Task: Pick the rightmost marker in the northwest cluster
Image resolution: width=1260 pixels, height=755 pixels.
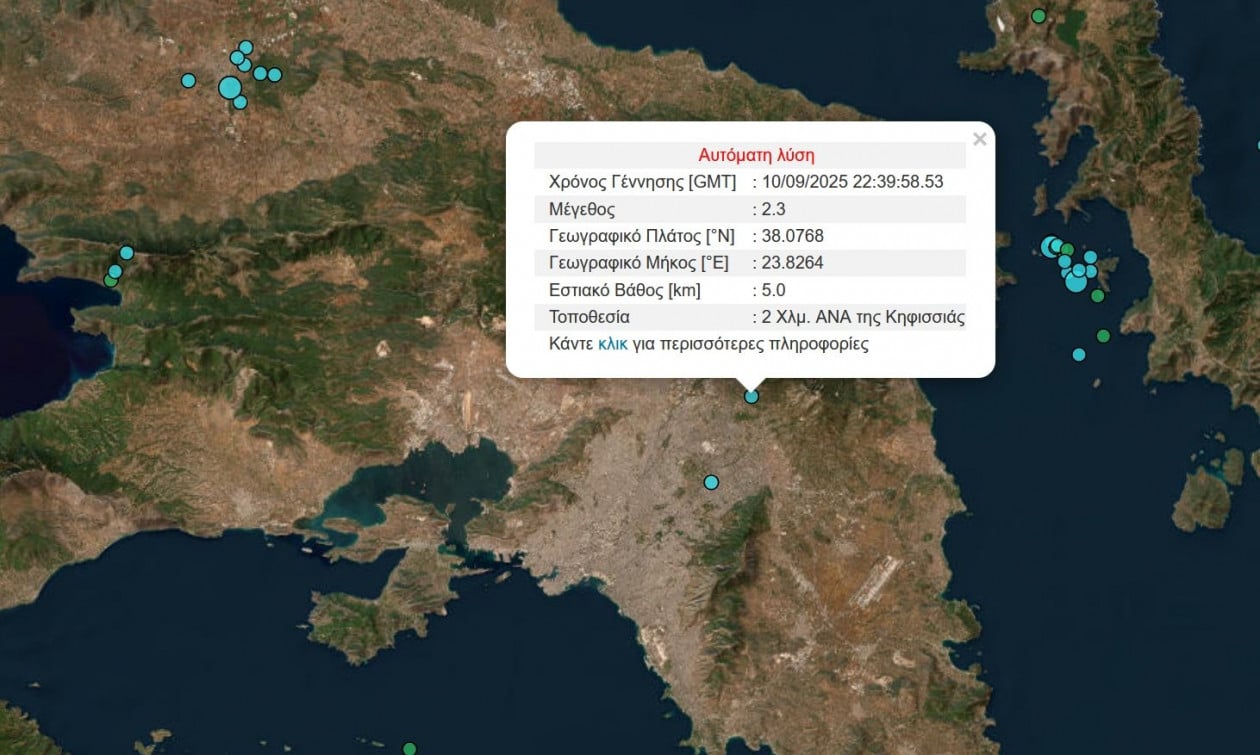Action: [275, 74]
